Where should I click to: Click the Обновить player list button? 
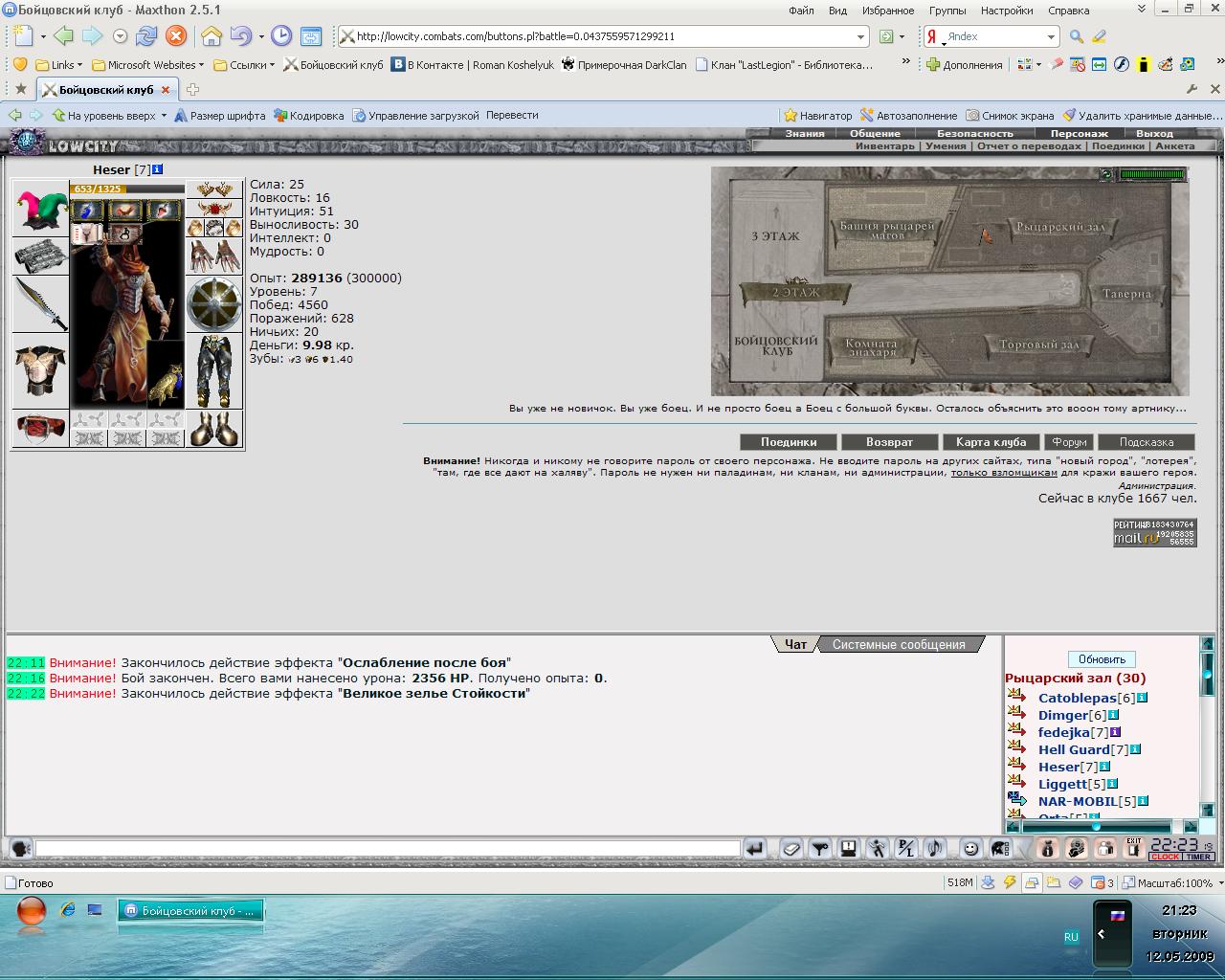(1102, 659)
